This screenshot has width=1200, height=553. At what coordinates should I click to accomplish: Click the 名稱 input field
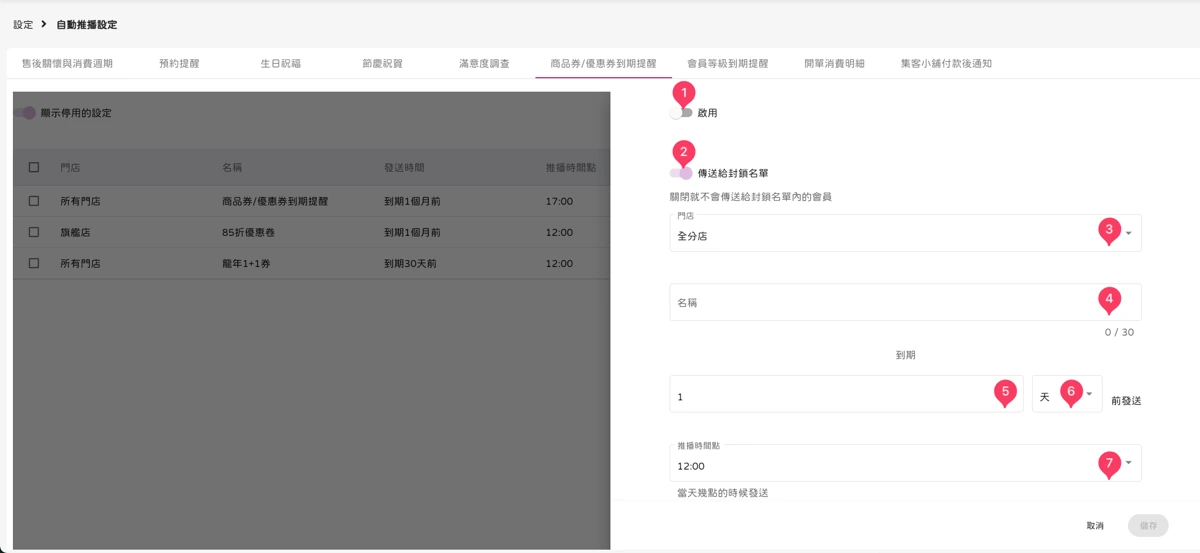905,302
